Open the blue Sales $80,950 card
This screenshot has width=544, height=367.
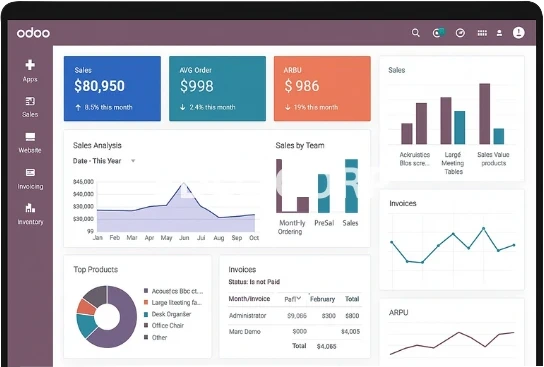[x=112, y=88]
